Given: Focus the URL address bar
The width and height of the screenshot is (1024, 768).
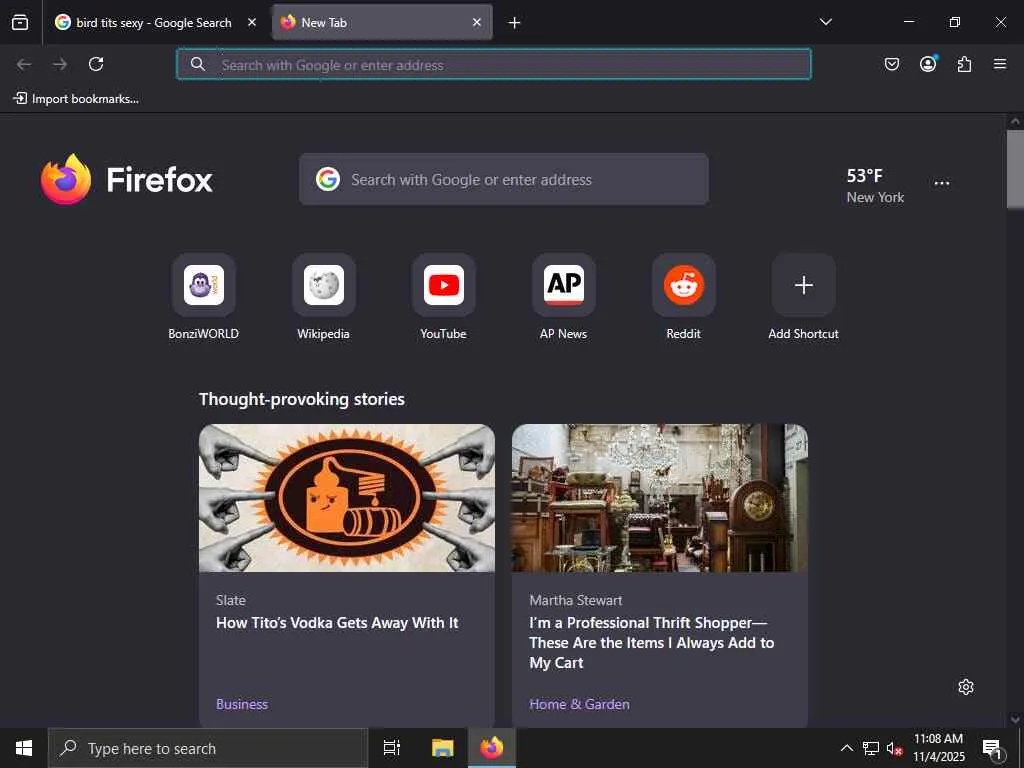Looking at the screenshot, I should coord(494,65).
